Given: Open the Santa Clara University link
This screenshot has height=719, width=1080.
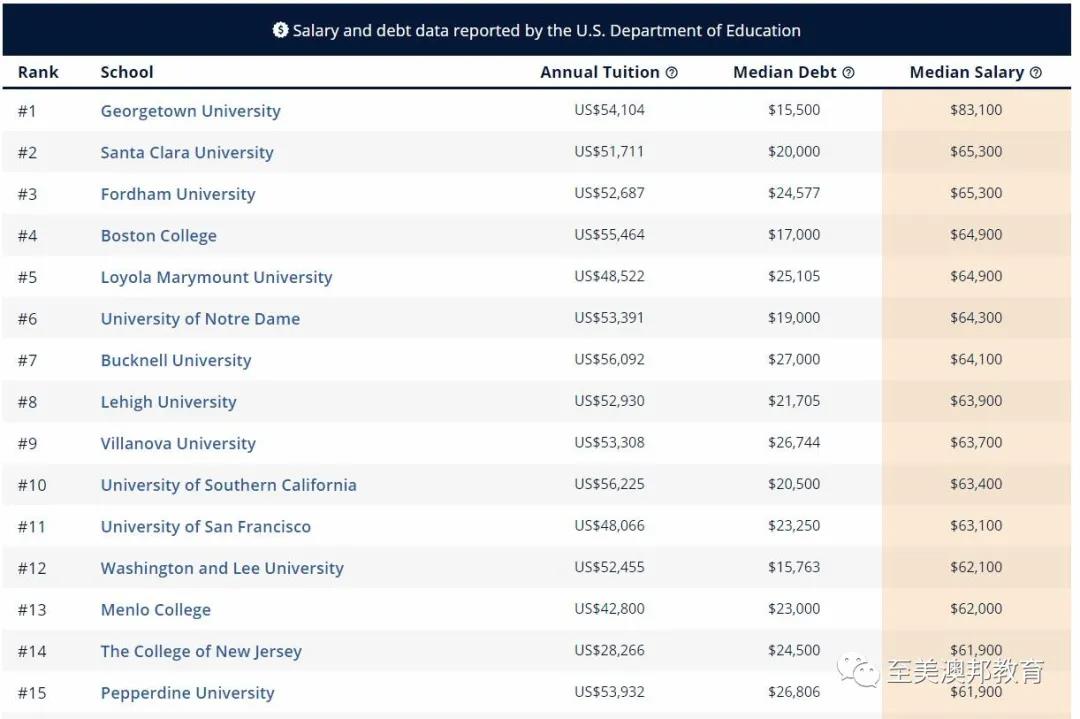Looking at the screenshot, I should [187, 152].
